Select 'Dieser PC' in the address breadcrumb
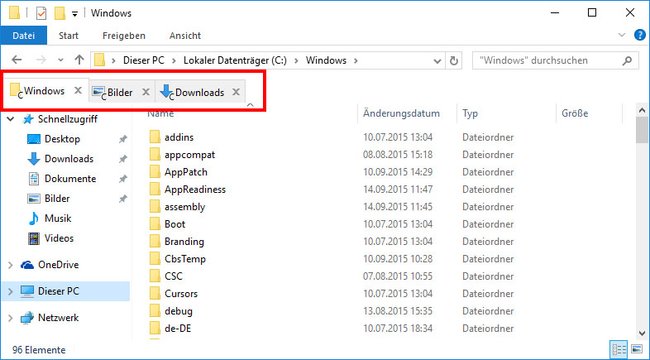This screenshot has height=360, width=650. 143,61
